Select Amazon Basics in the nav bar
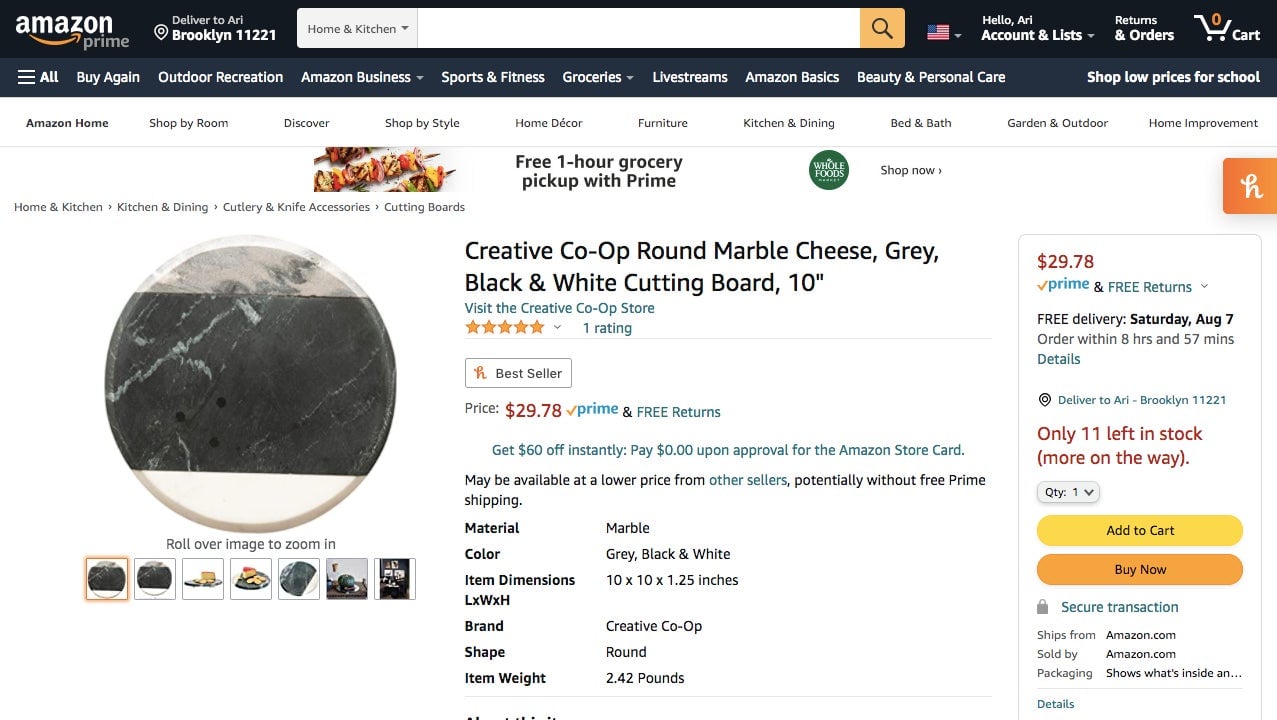 pos(792,77)
